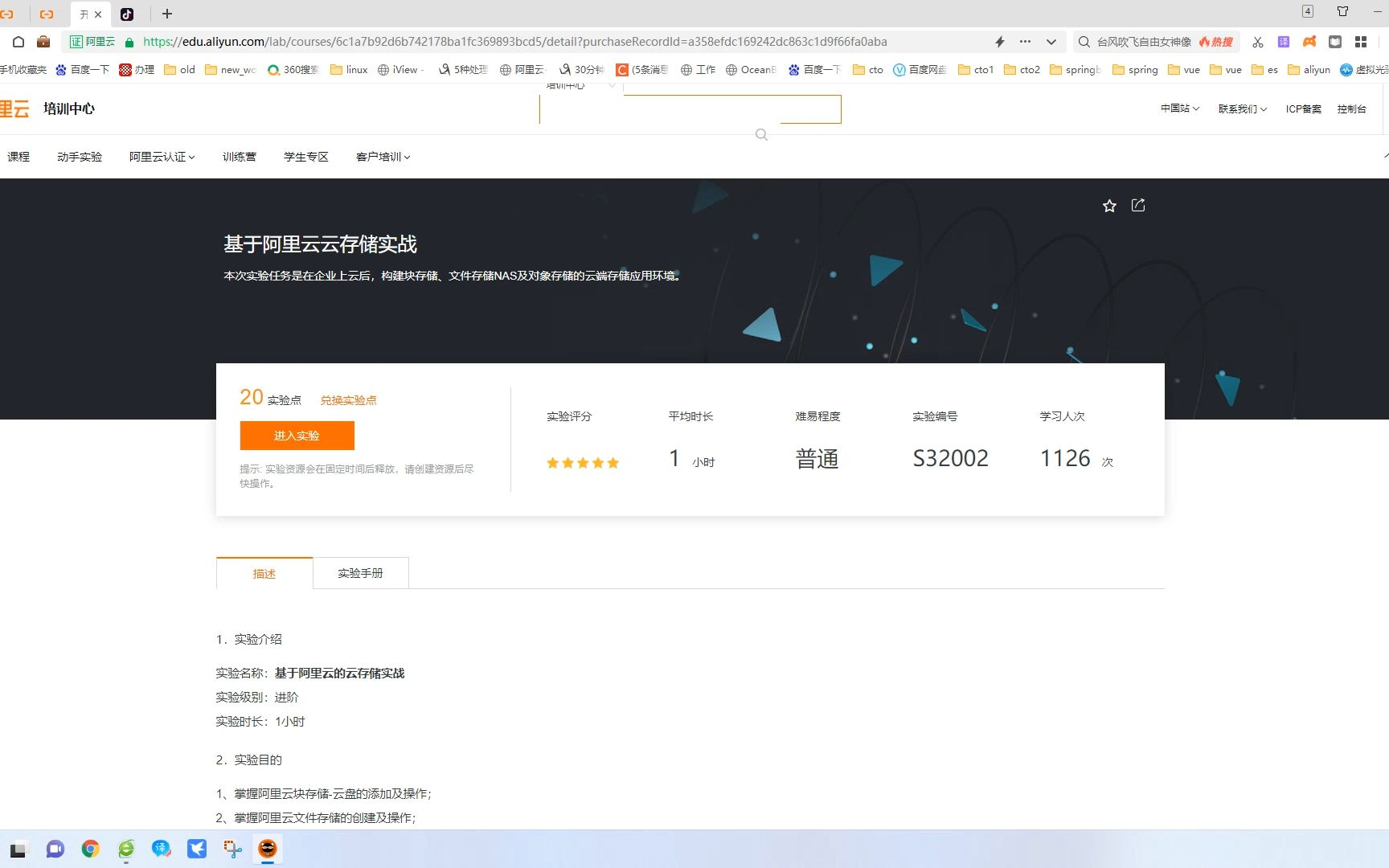Image resolution: width=1389 pixels, height=868 pixels.
Task: Open a new browser tab with plus
Action: tap(167, 14)
